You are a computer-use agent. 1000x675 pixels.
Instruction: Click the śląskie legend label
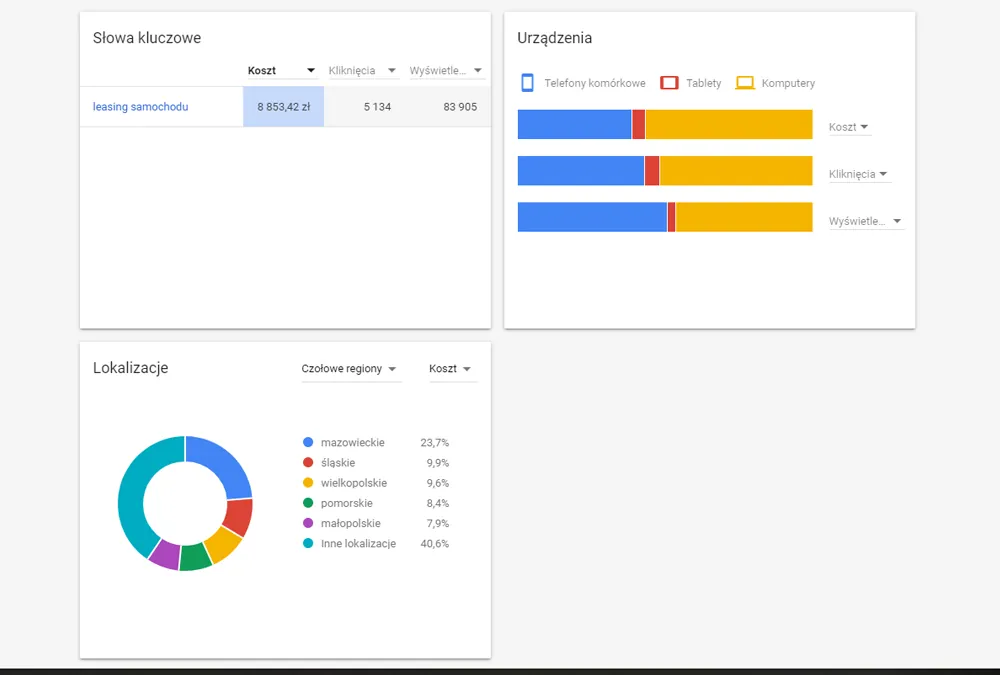338,463
